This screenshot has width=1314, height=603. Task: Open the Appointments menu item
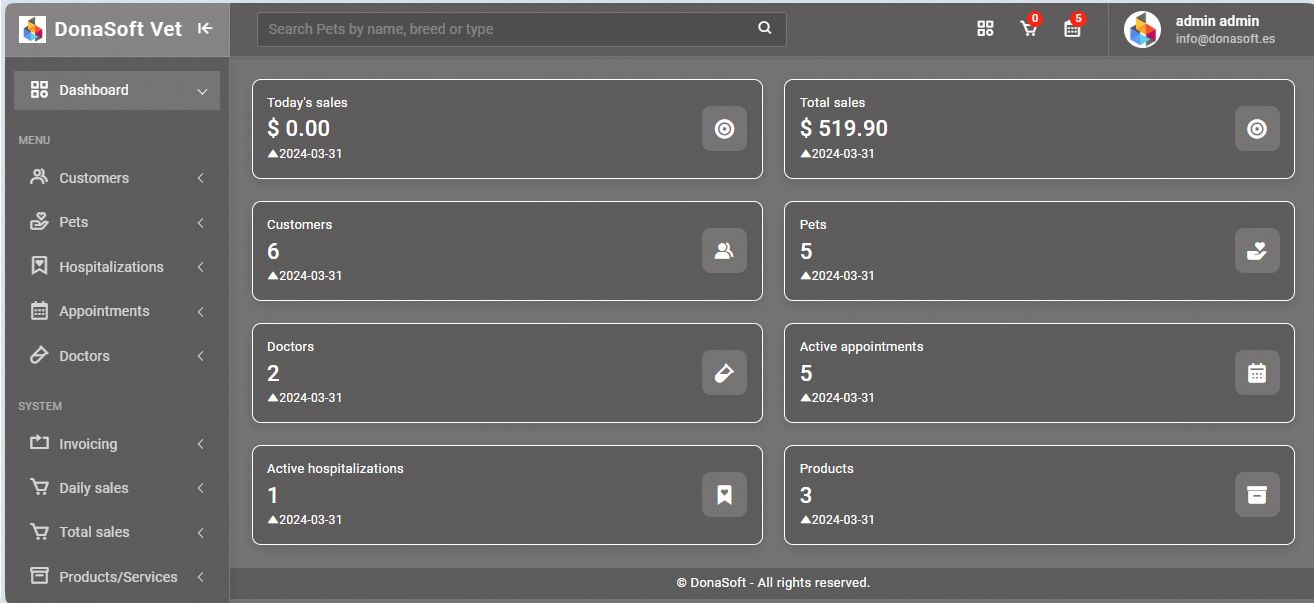click(x=117, y=311)
